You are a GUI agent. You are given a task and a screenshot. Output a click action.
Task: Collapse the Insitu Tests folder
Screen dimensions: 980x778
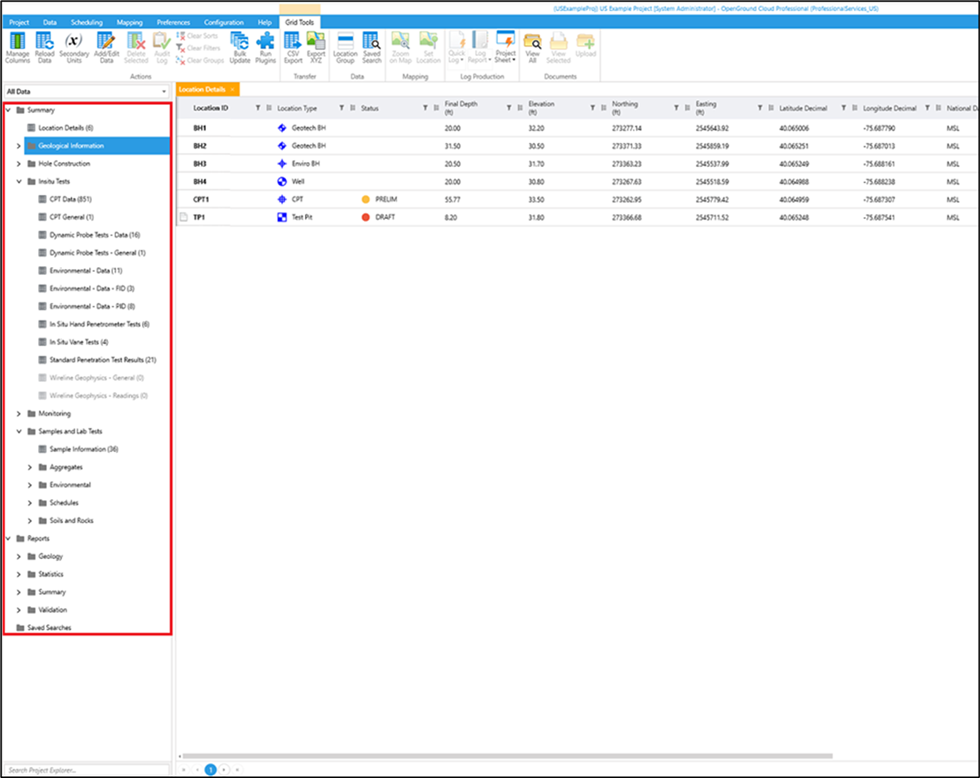[x=19, y=182]
